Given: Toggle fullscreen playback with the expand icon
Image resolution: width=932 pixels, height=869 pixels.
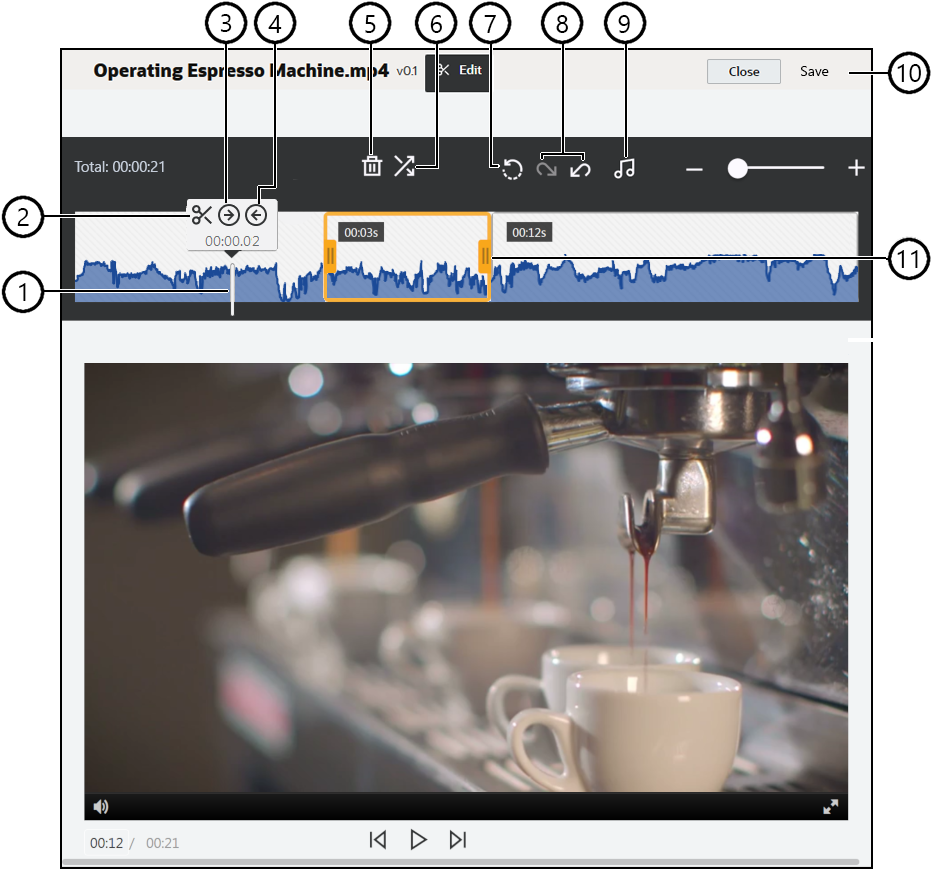Looking at the screenshot, I should coord(832,805).
